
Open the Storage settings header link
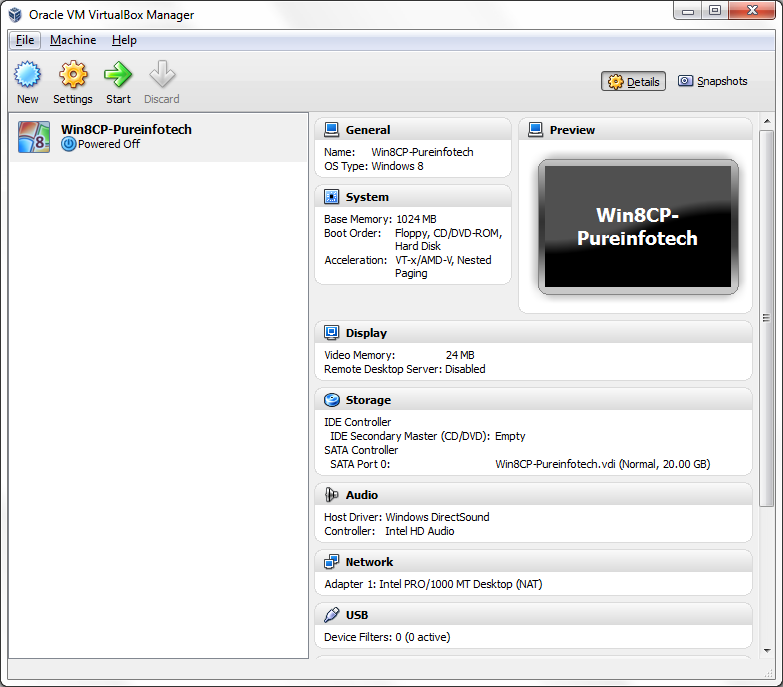click(x=368, y=400)
